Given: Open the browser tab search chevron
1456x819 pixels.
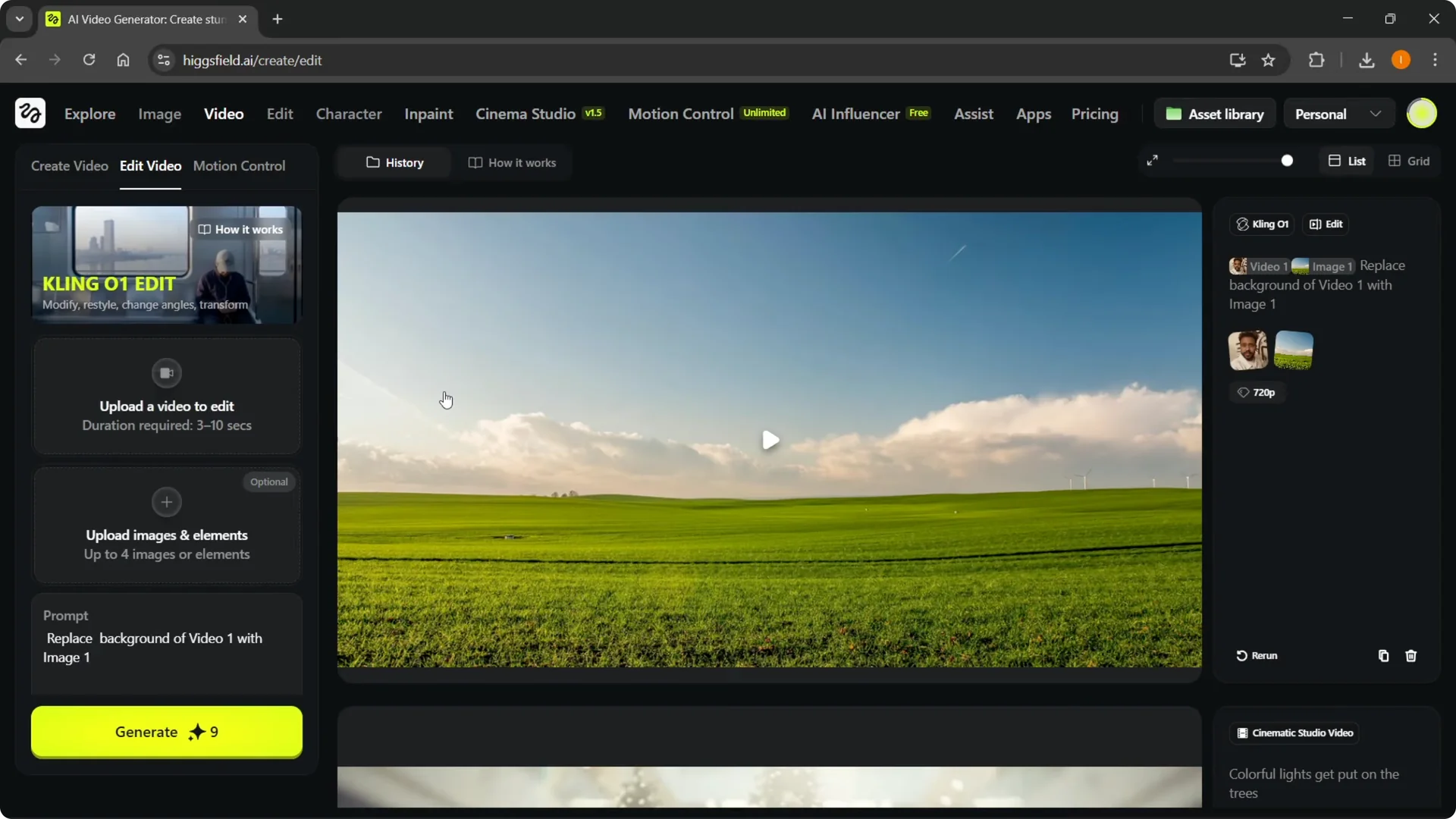Looking at the screenshot, I should (x=19, y=19).
